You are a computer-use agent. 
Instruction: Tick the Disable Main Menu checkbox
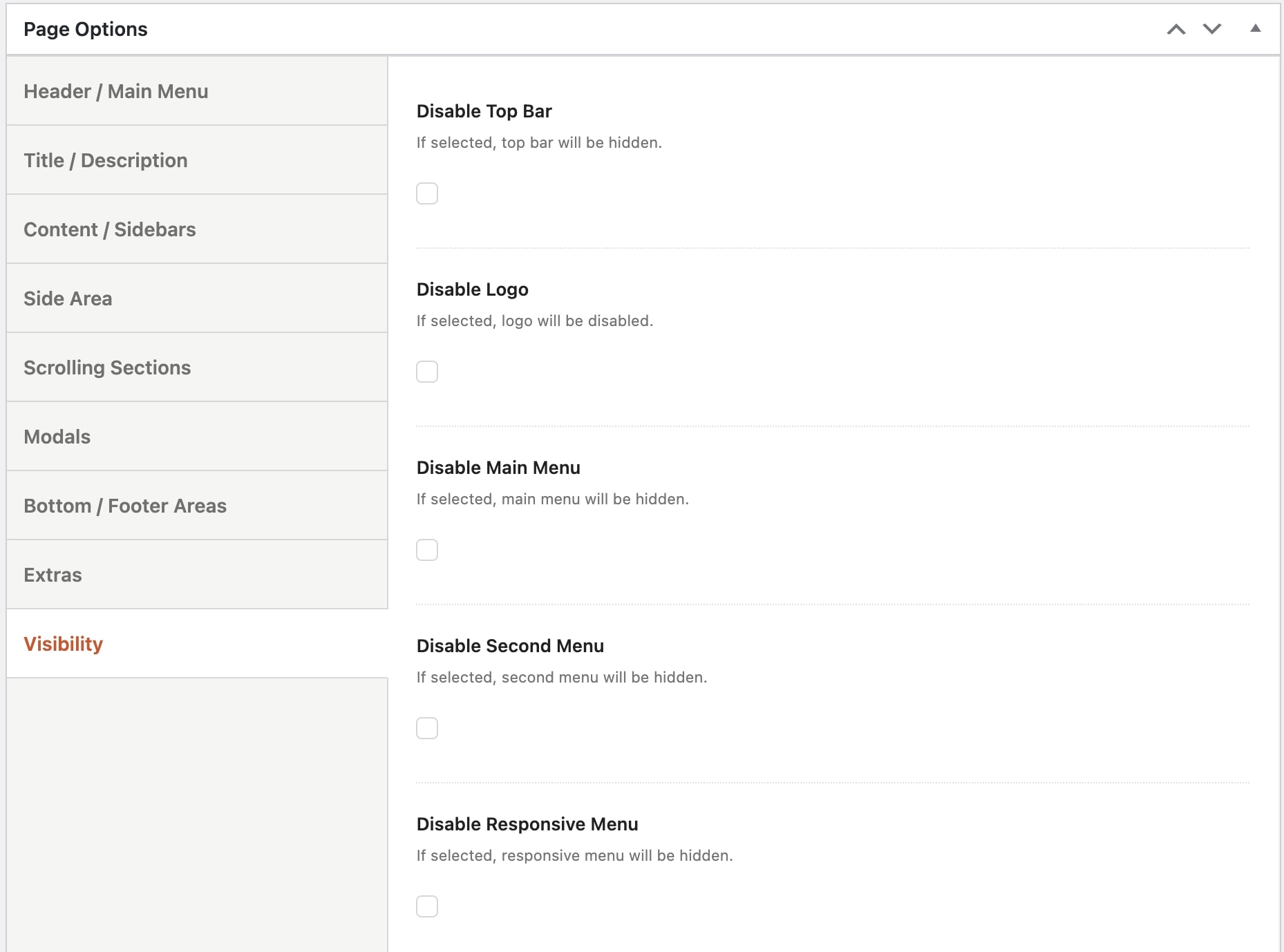coord(427,550)
